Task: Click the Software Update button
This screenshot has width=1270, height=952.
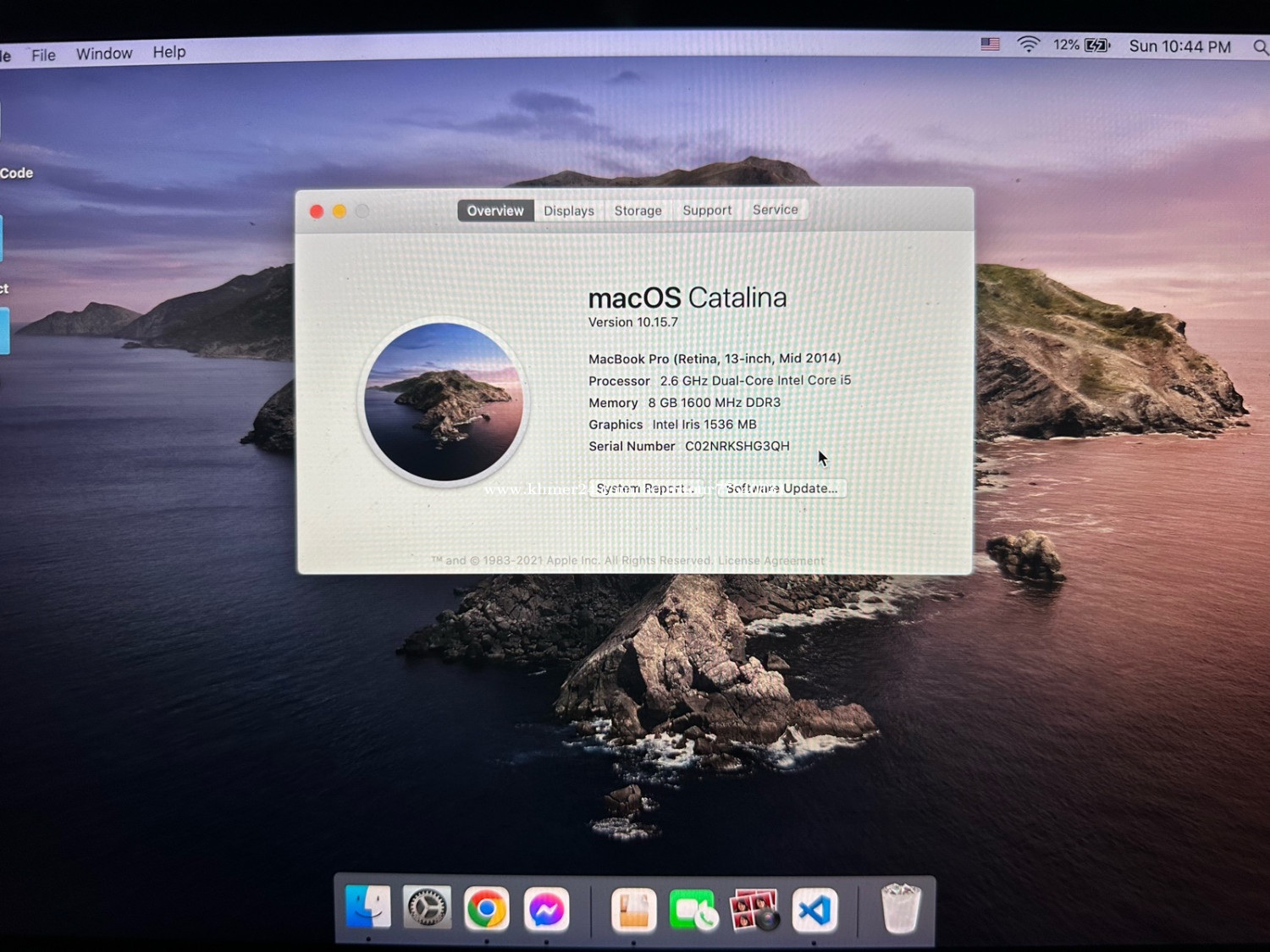Action: coord(781,488)
